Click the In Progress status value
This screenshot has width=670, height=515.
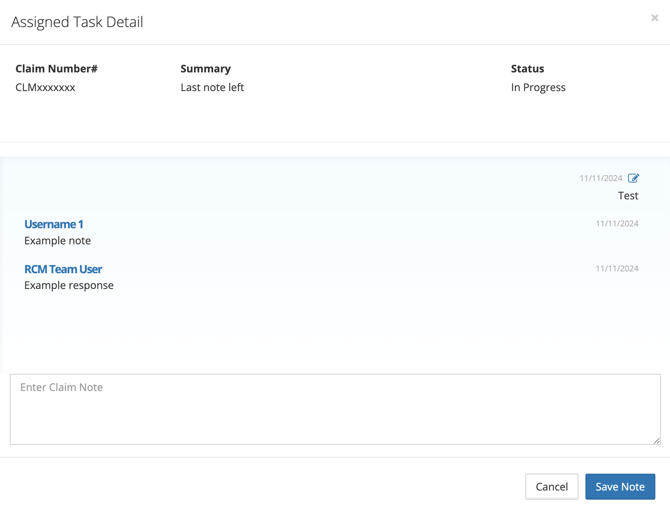538,87
